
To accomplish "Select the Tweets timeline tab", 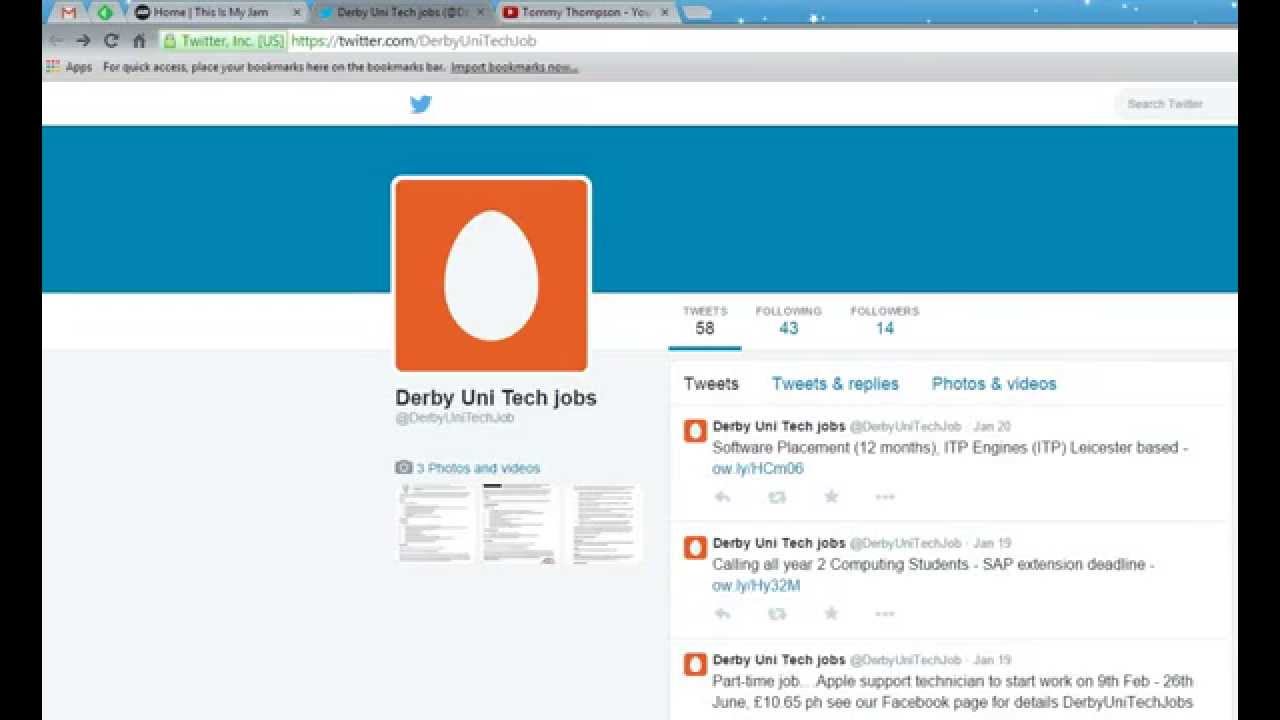I will click(x=711, y=384).
